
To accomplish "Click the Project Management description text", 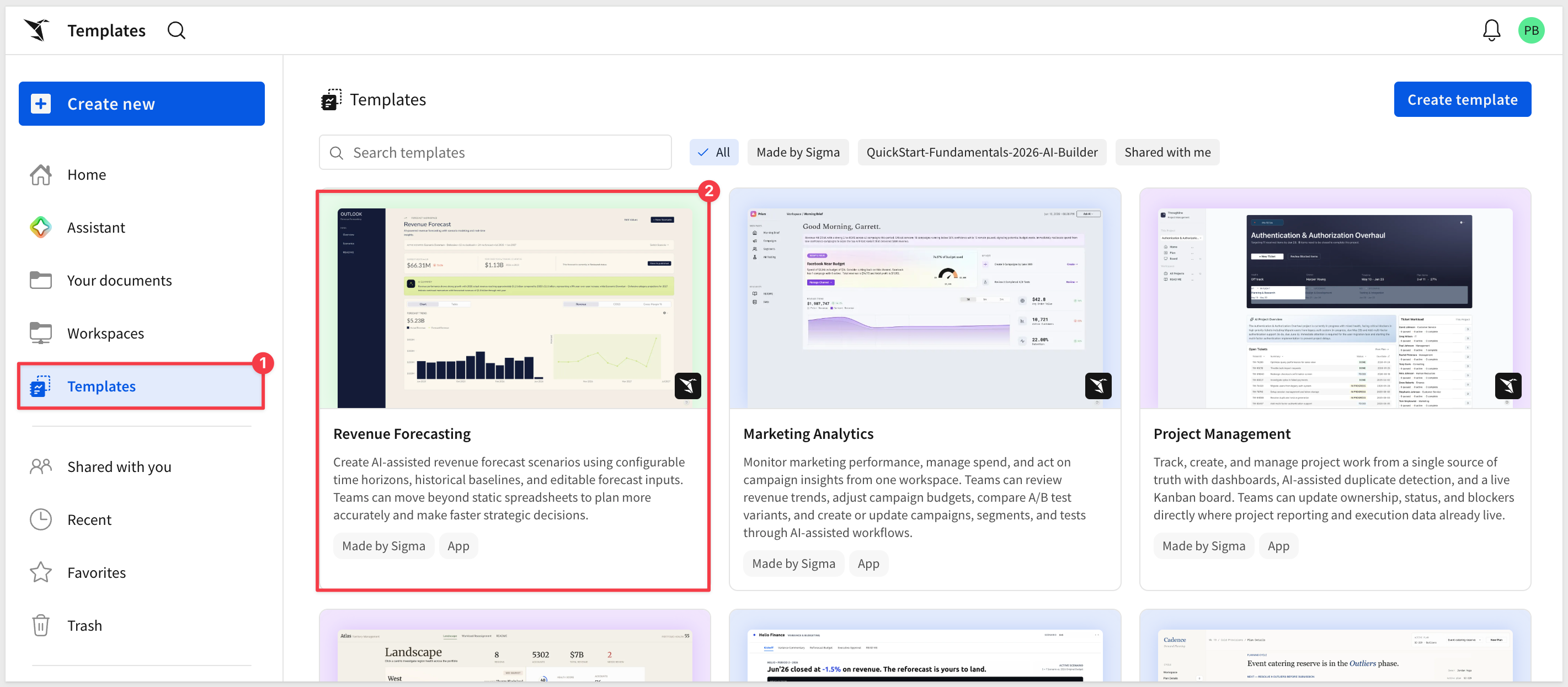I will pyautogui.click(x=1334, y=489).
